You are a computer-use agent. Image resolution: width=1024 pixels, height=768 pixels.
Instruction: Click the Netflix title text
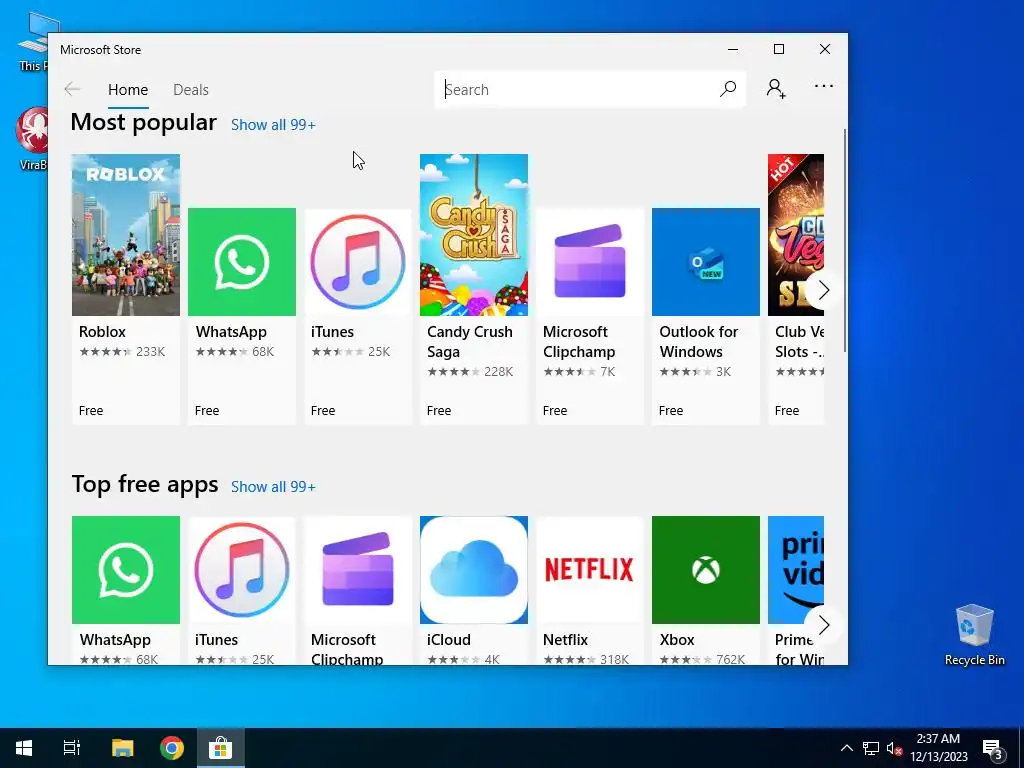tap(566, 640)
